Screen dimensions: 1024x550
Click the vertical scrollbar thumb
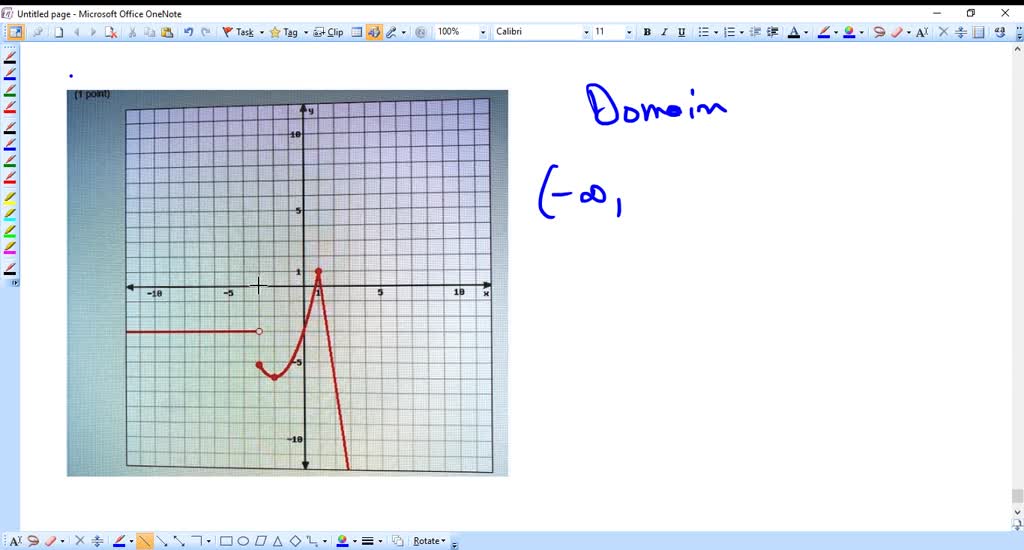(1017, 496)
